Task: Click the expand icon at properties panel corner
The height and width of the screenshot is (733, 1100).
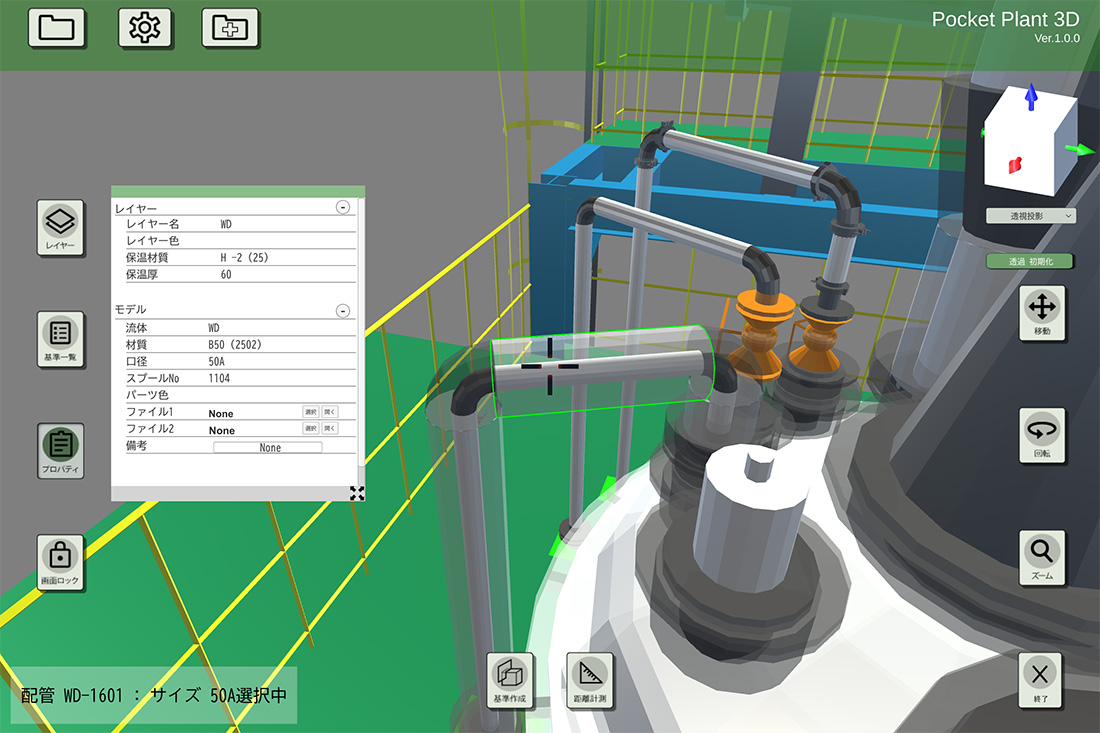Action: tap(357, 493)
